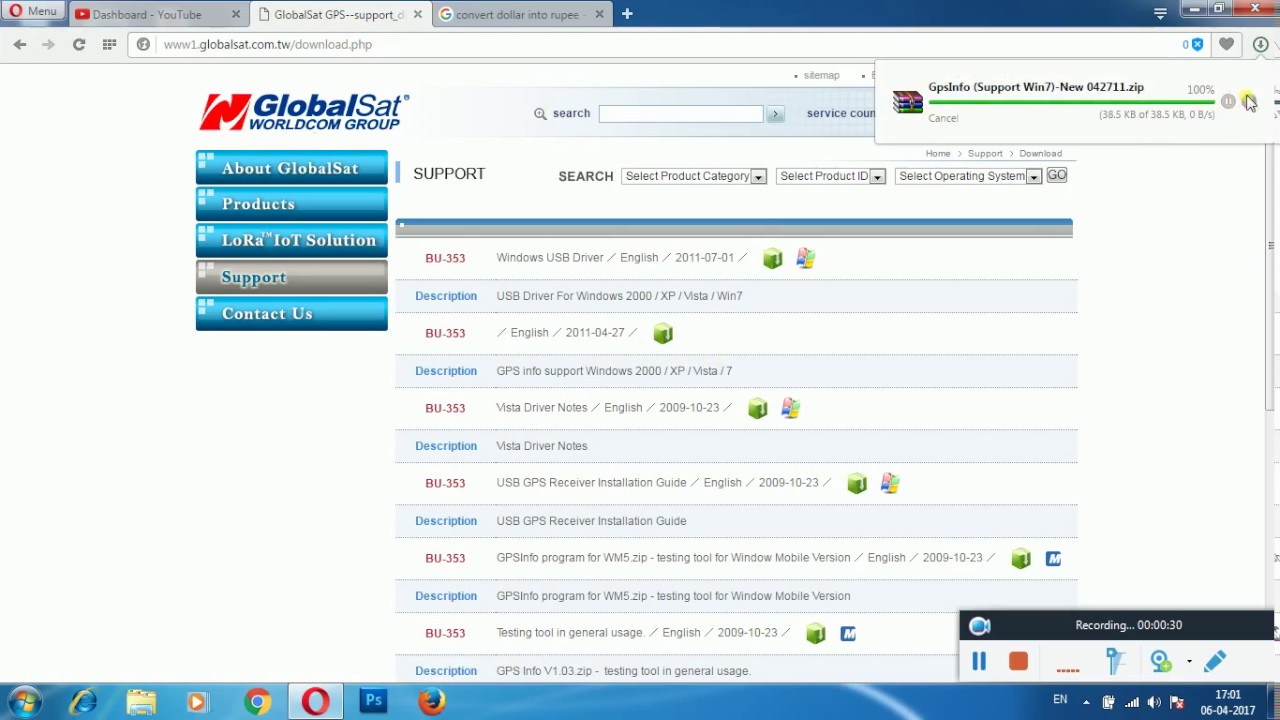Reload the page with the refresh icon
This screenshot has height=720, width=1280.
coord(78,44)
